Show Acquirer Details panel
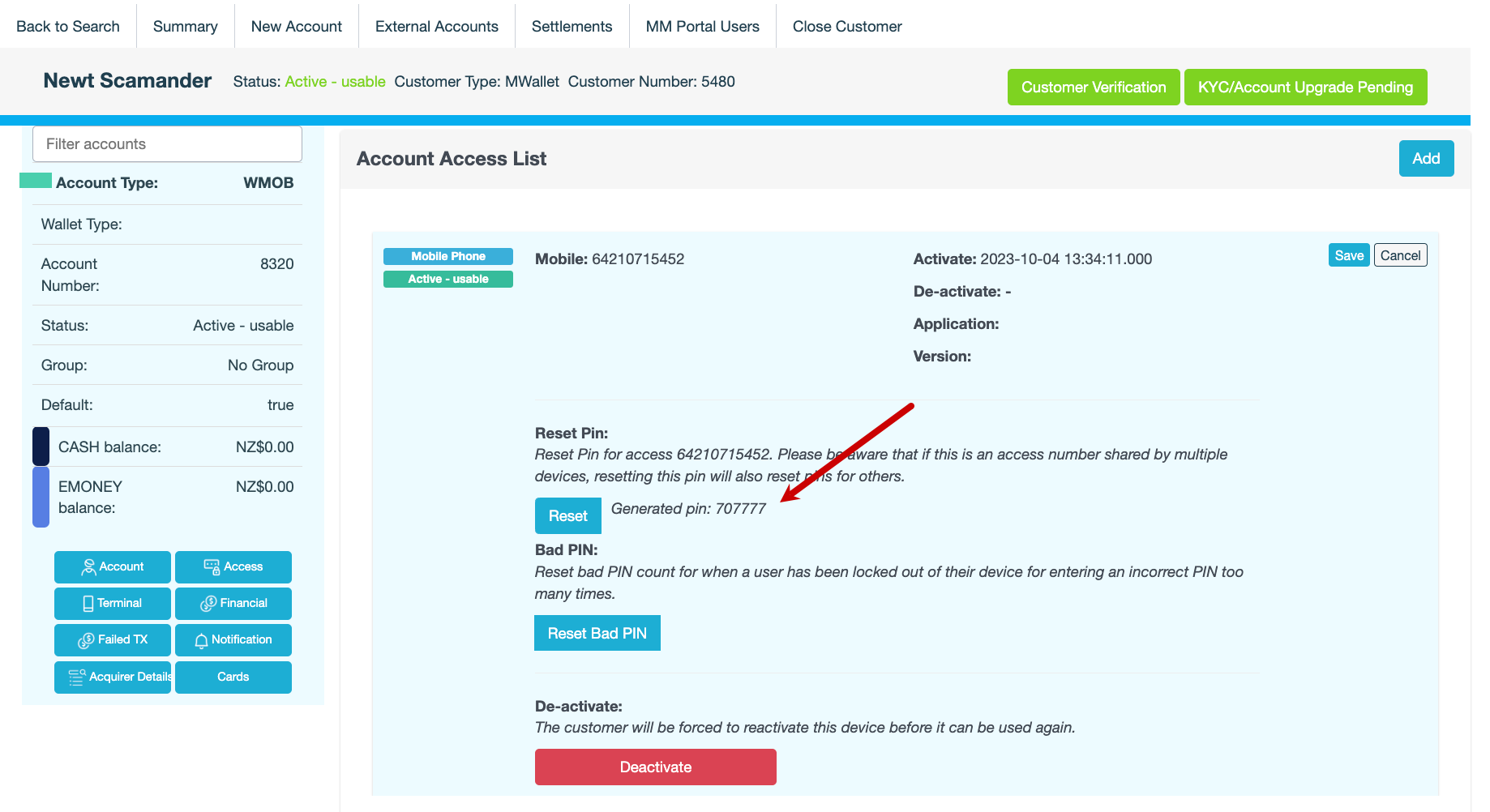The width and height of the screenshot is (1490, 812). (112, 677)
